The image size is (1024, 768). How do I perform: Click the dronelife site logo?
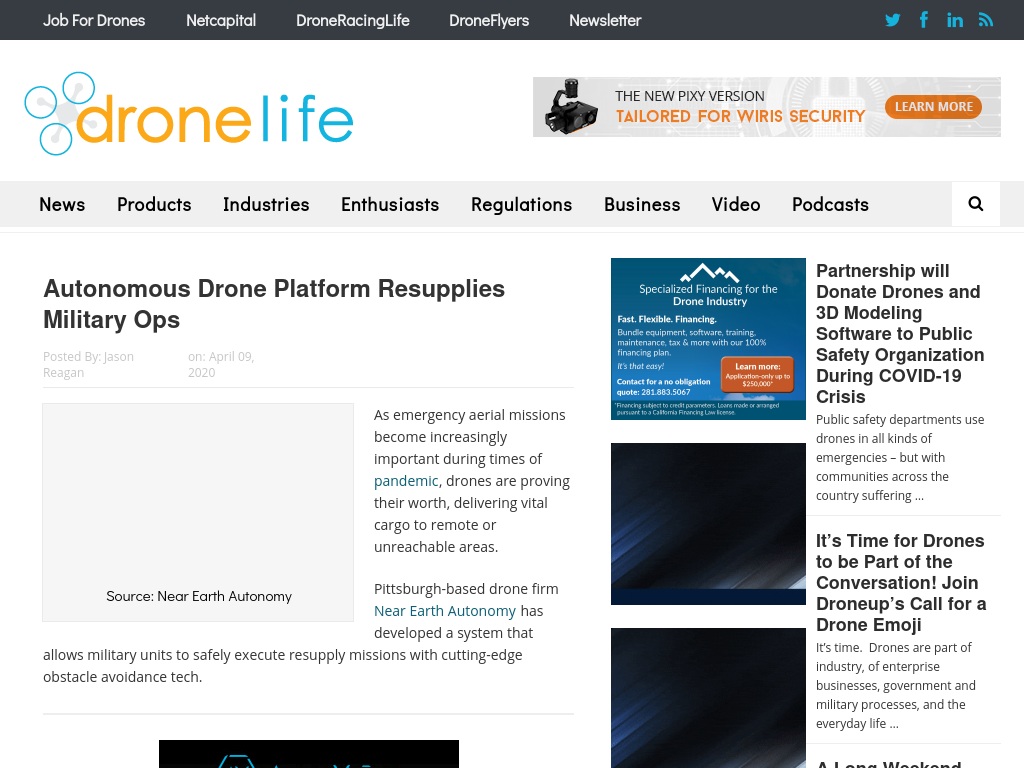pos(189,114)
